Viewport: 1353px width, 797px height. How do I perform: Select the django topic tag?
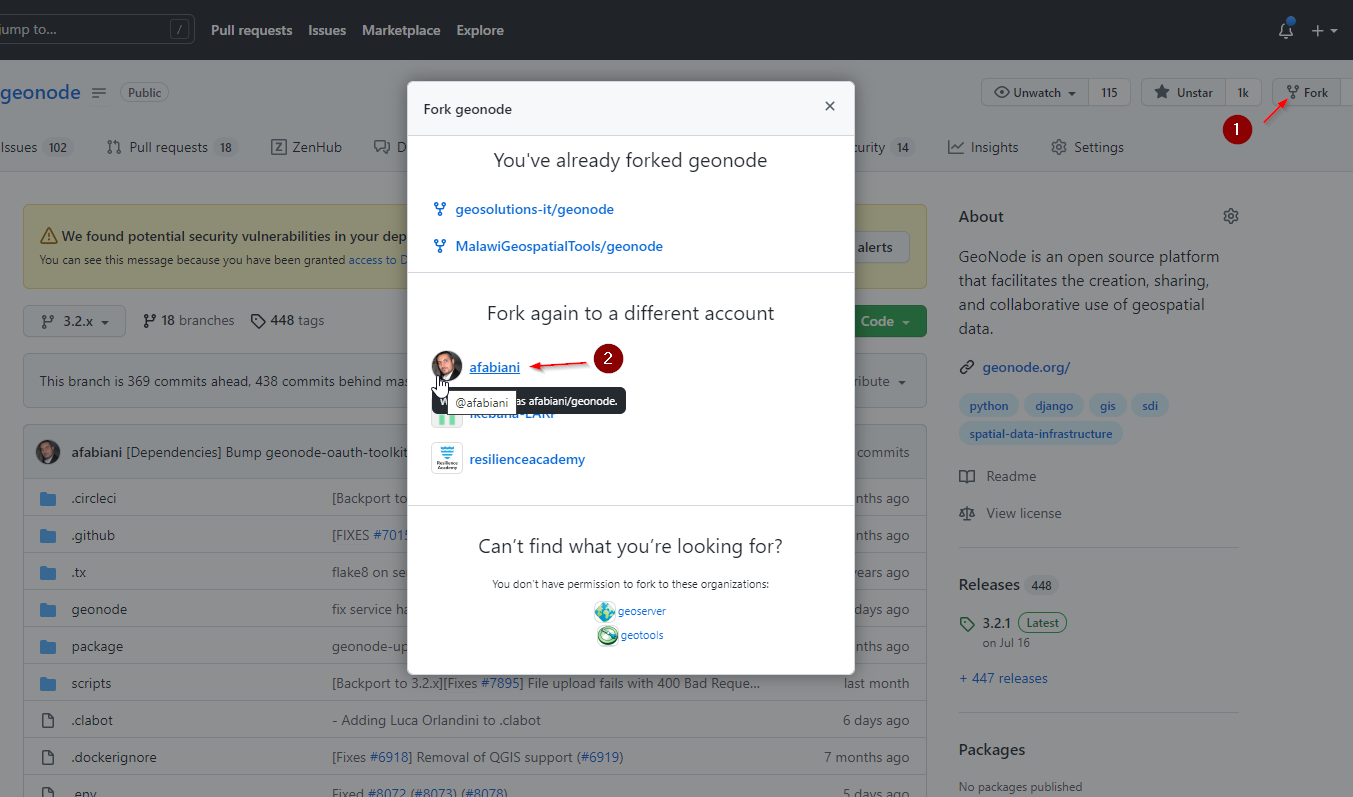pyautogui.click(x=1052, y=406)
